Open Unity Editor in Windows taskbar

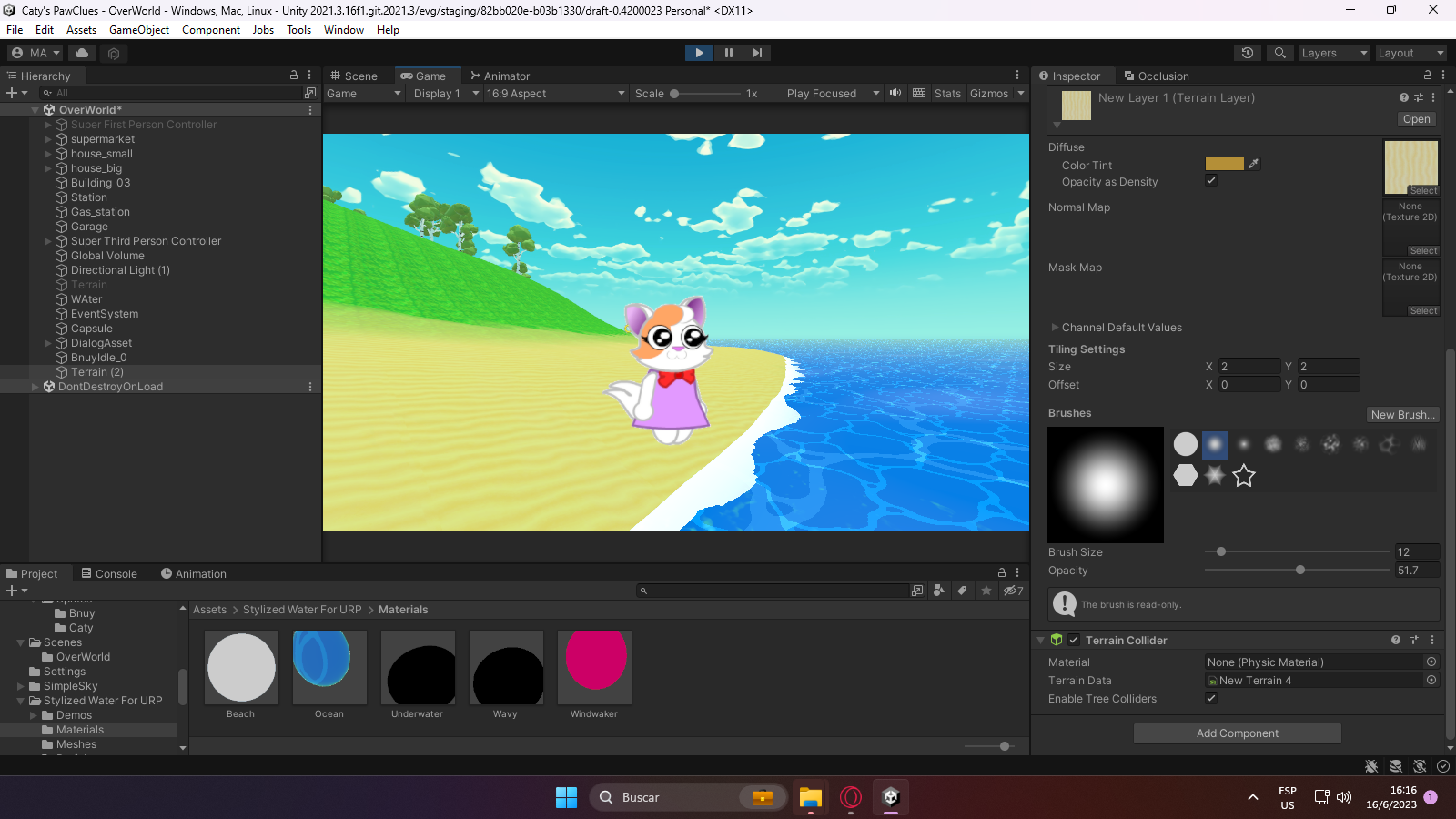click(x=891, y=797)
